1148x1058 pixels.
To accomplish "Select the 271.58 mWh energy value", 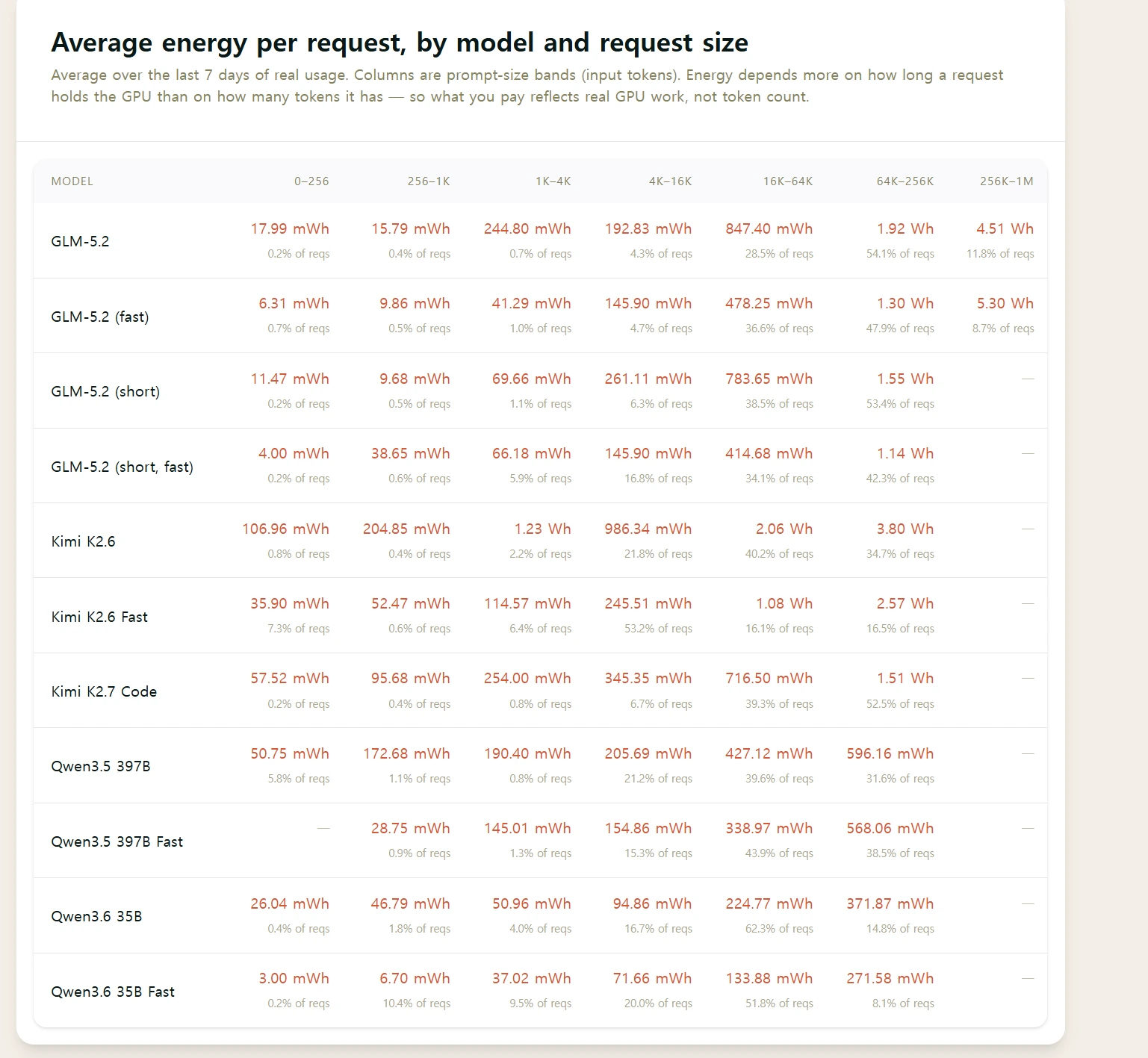I will click(x=890, y=978).
